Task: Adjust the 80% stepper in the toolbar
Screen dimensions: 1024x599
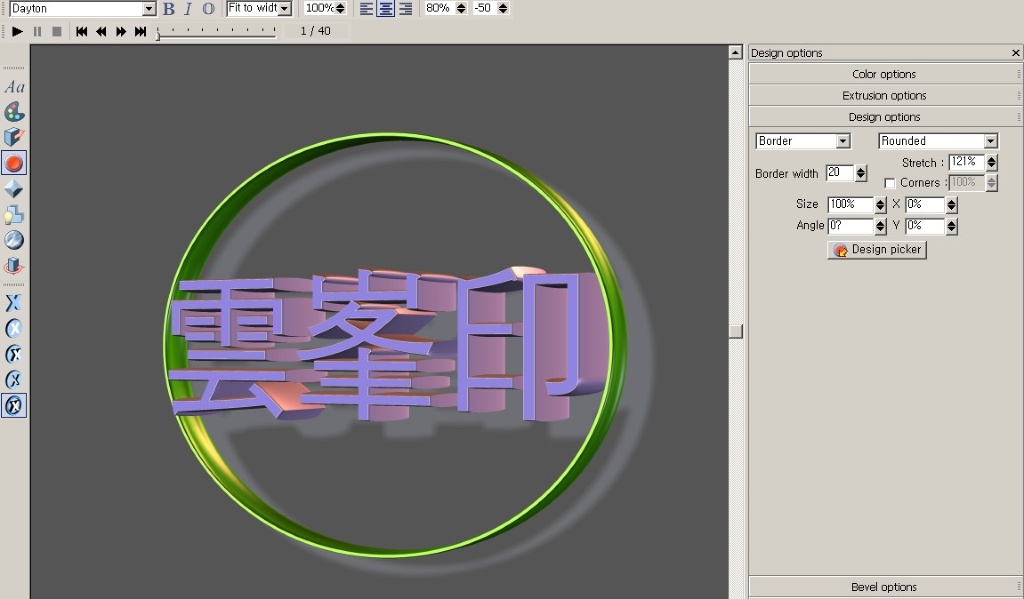Action: [x=461, y=8]
